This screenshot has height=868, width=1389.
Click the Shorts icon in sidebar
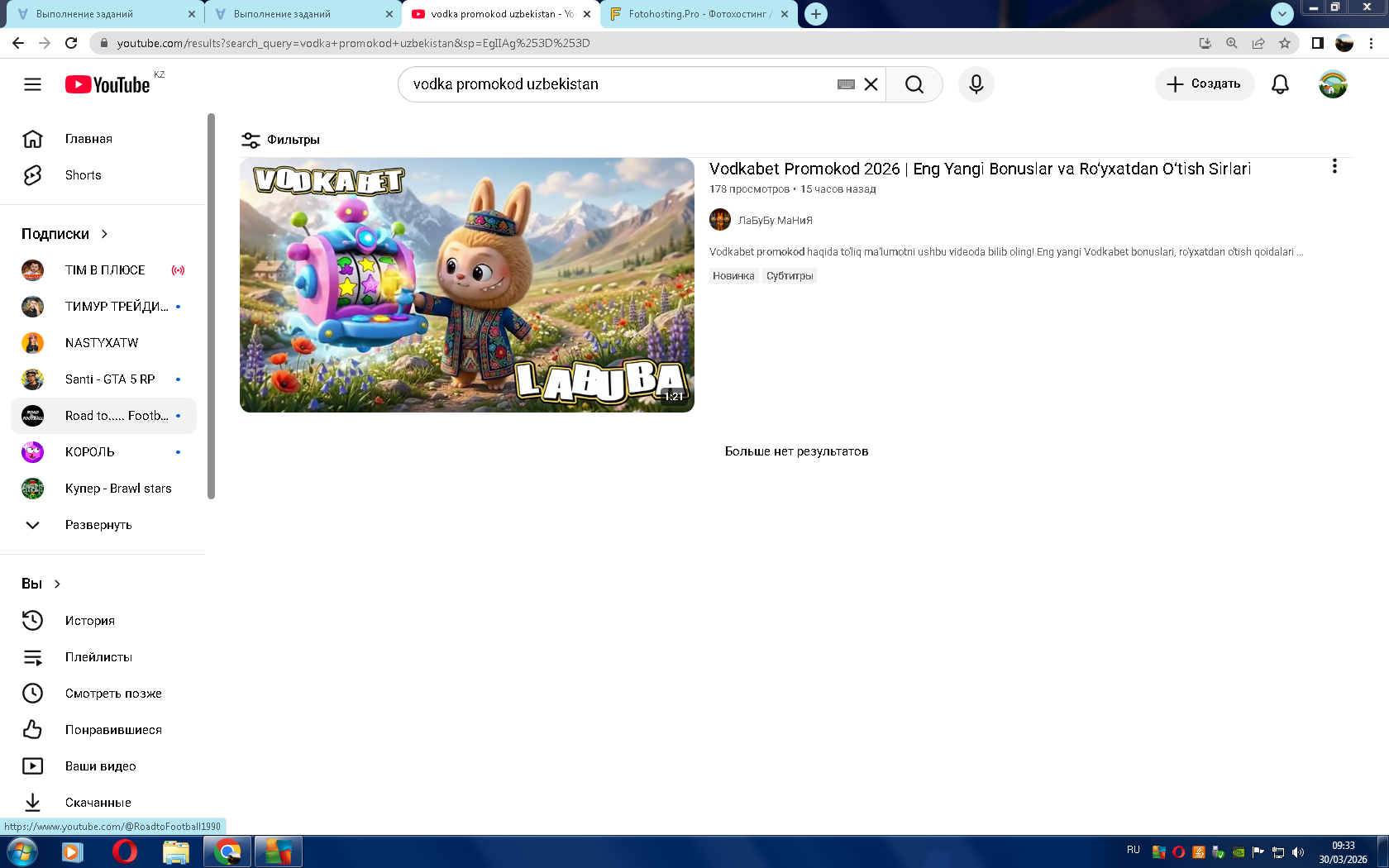click(x=32, y=175)
